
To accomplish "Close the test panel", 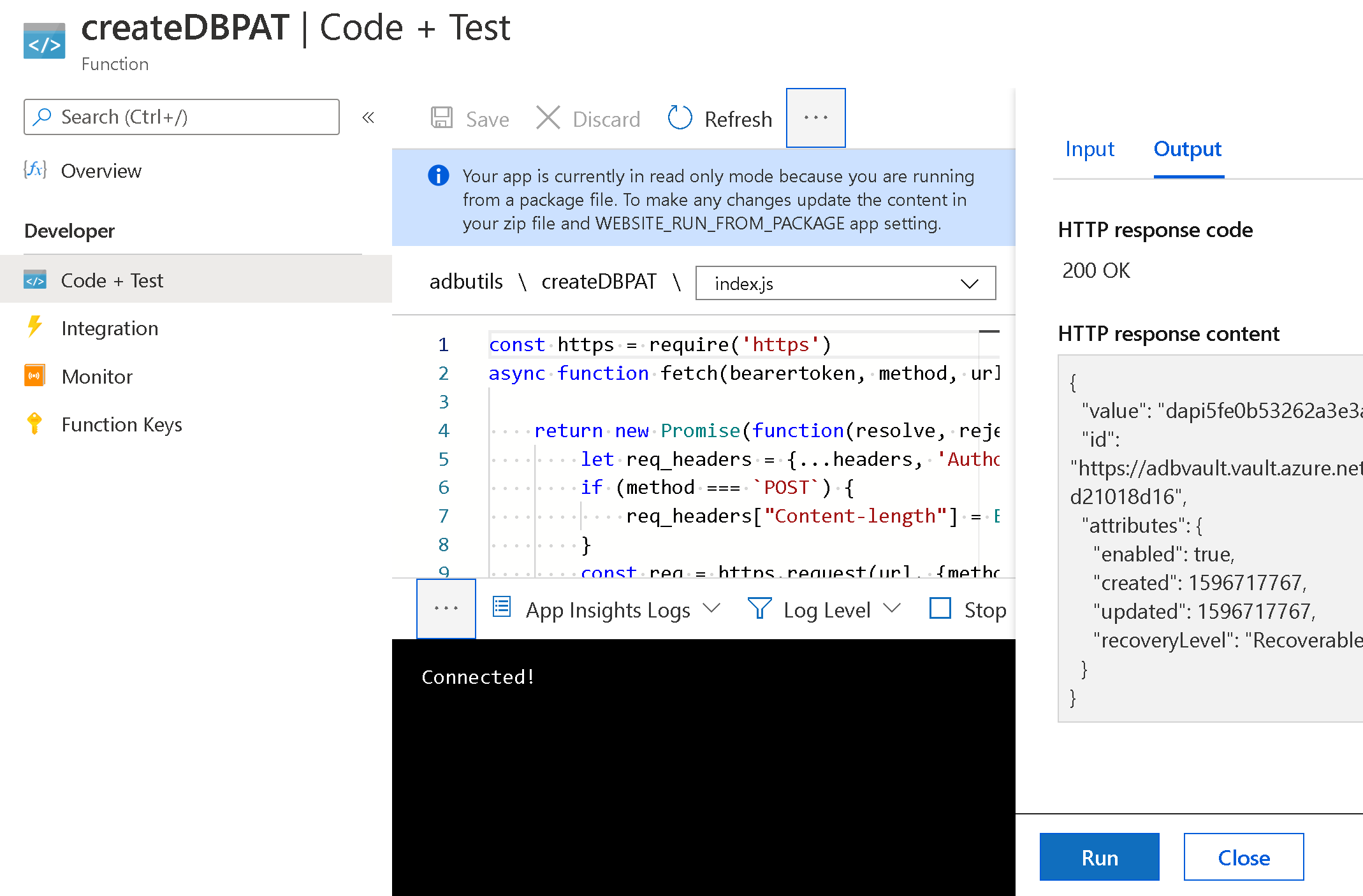I will (1243, 856).
